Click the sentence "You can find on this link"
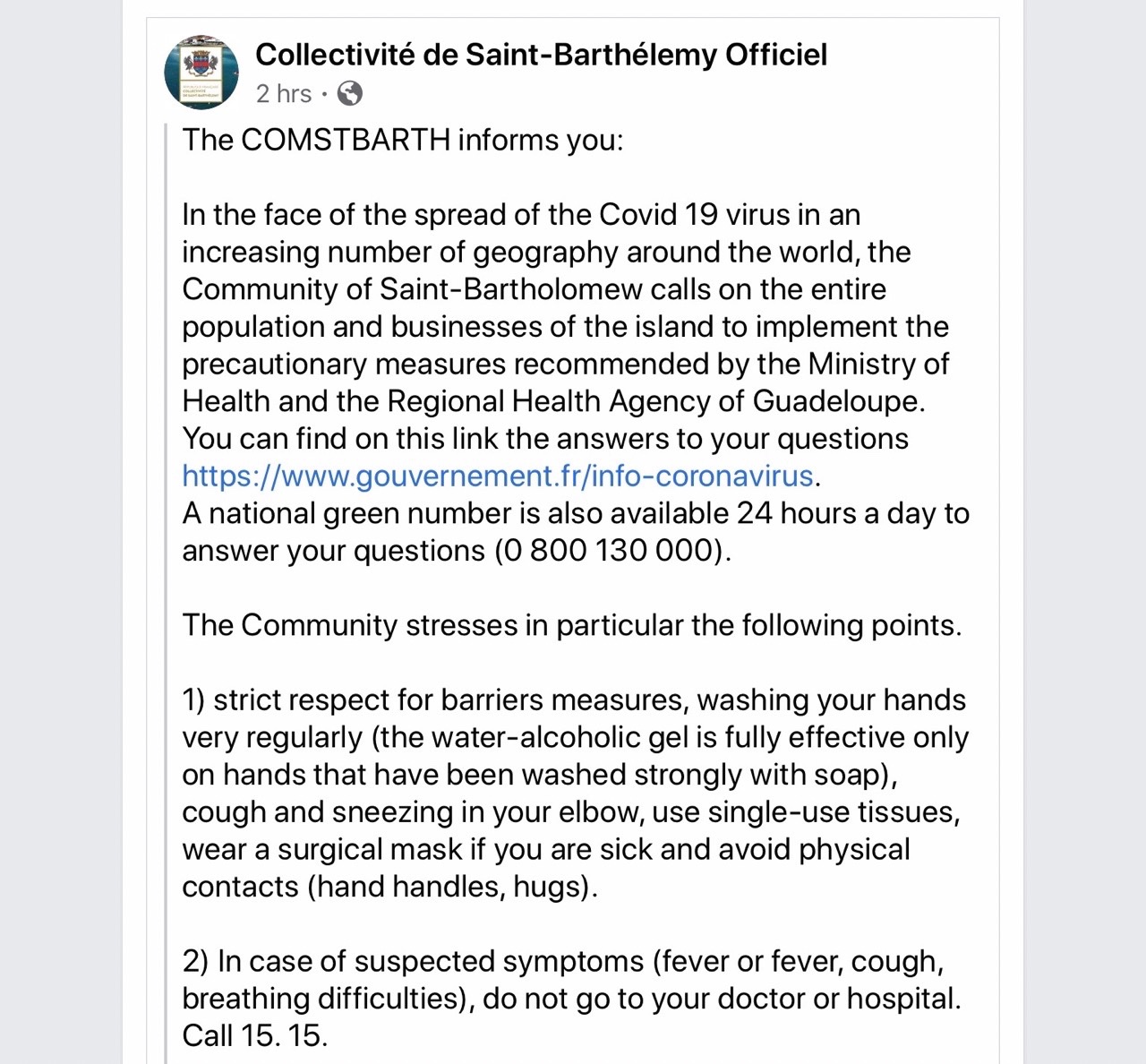 [544, 439]
